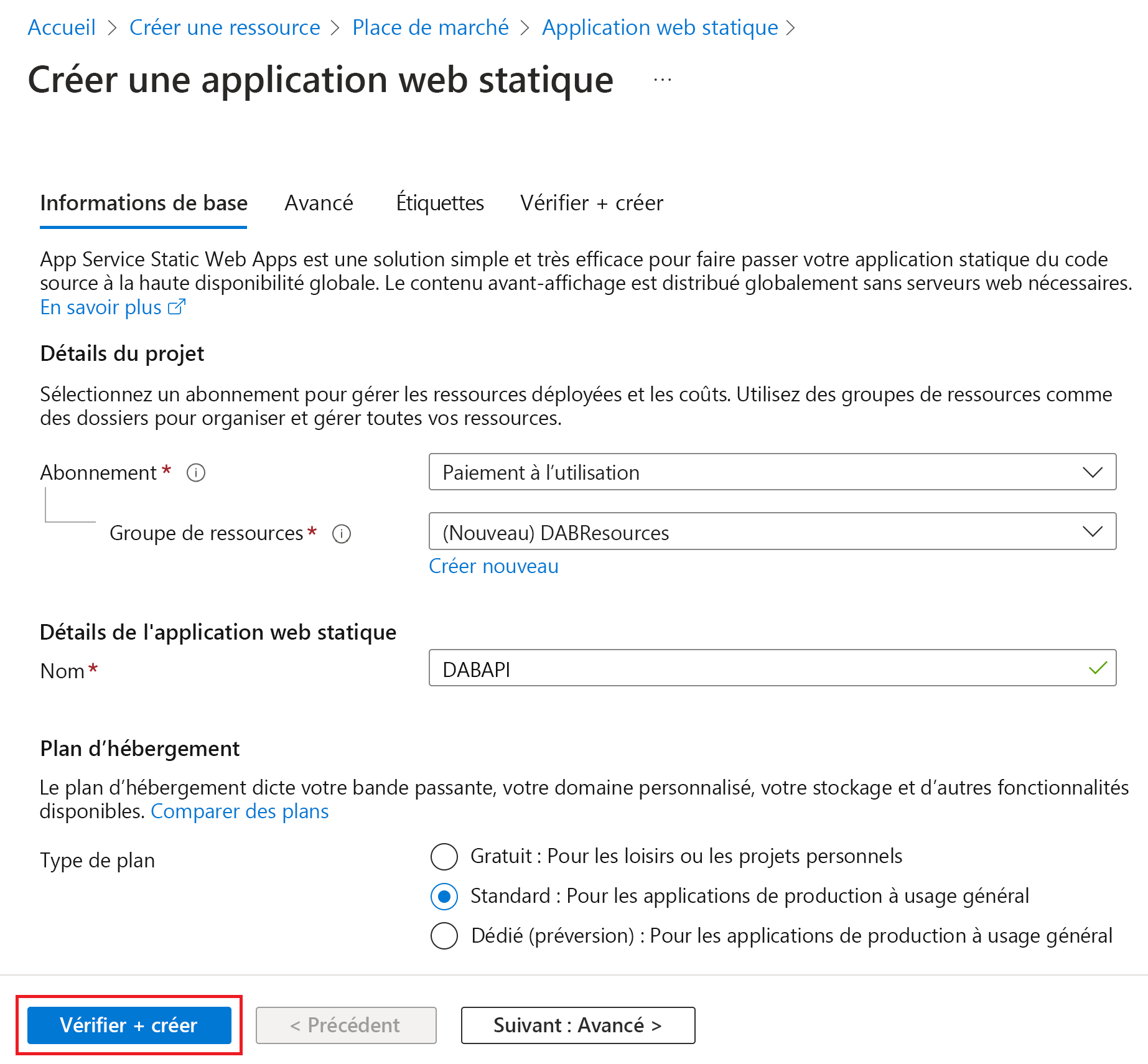This screenshot has width=1148, height=1064.
Task: Select the Gratuit plan radio button
Action: point(444,857)
